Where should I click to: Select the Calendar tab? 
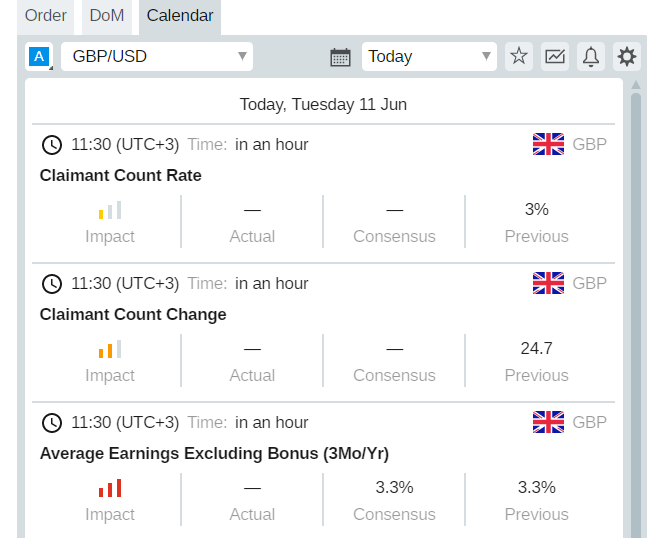(x=180, y=16)
